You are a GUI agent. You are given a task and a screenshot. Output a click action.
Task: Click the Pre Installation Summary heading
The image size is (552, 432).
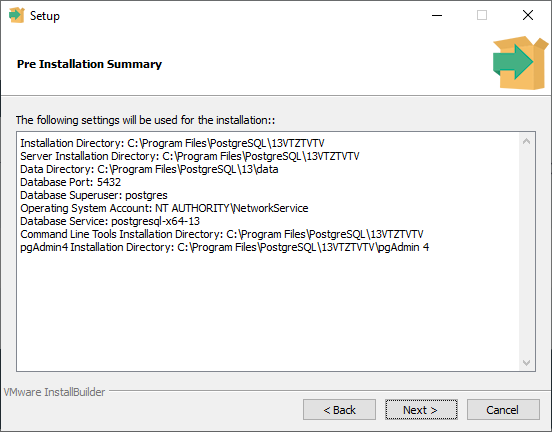pyautogui.click(x=89, y=64)
